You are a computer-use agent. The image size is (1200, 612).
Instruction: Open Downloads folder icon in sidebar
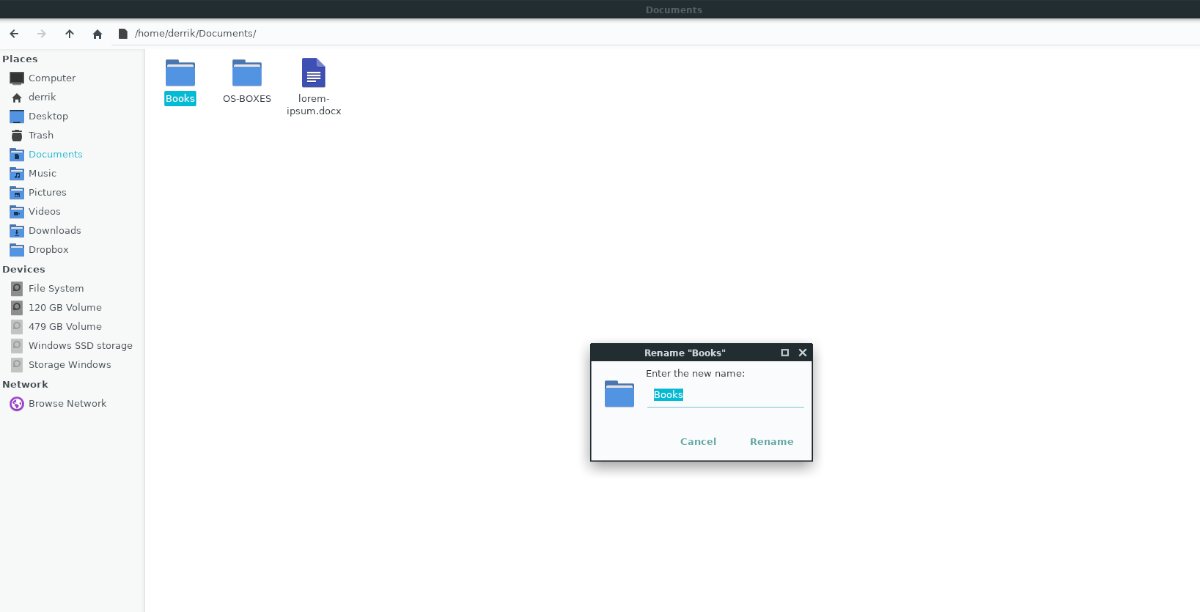[x=16, y=230]
